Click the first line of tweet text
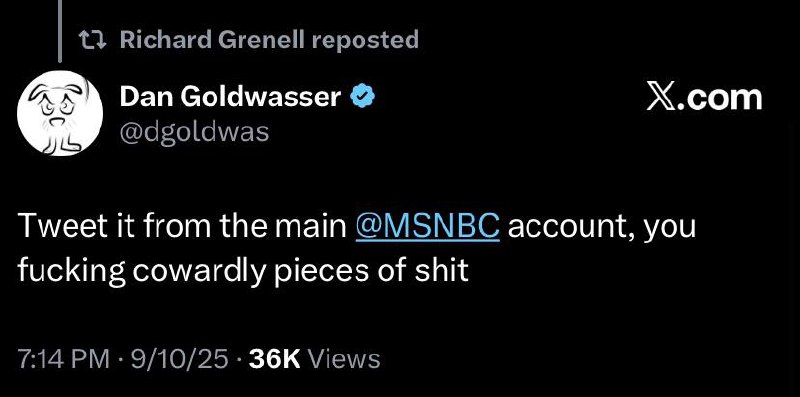Screen dimensions: 800x397 click(357, 228)
